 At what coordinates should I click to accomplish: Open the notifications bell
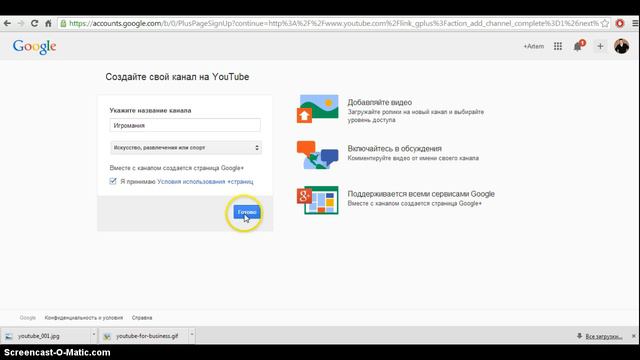click(578, 46)
